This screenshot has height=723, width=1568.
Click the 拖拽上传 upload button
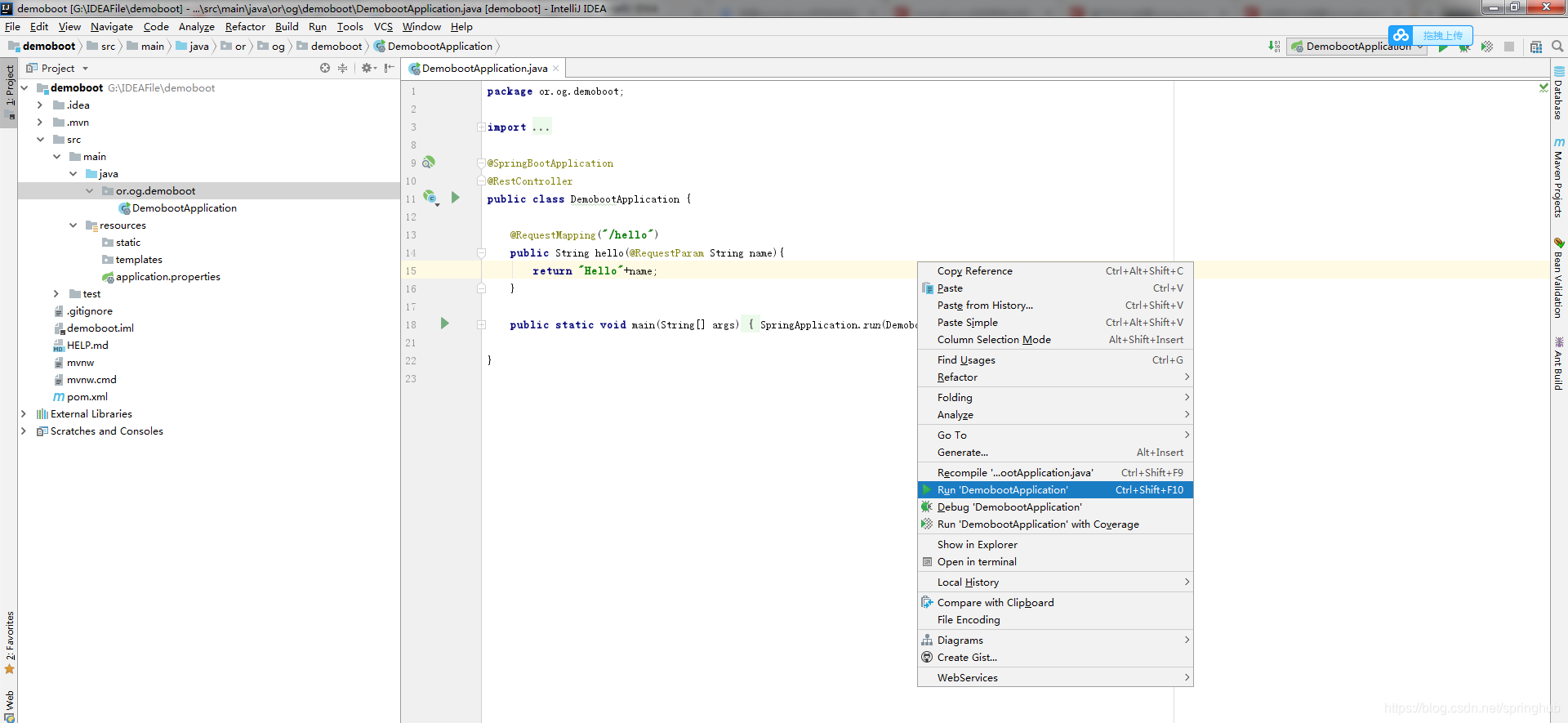coord(1442,36)
